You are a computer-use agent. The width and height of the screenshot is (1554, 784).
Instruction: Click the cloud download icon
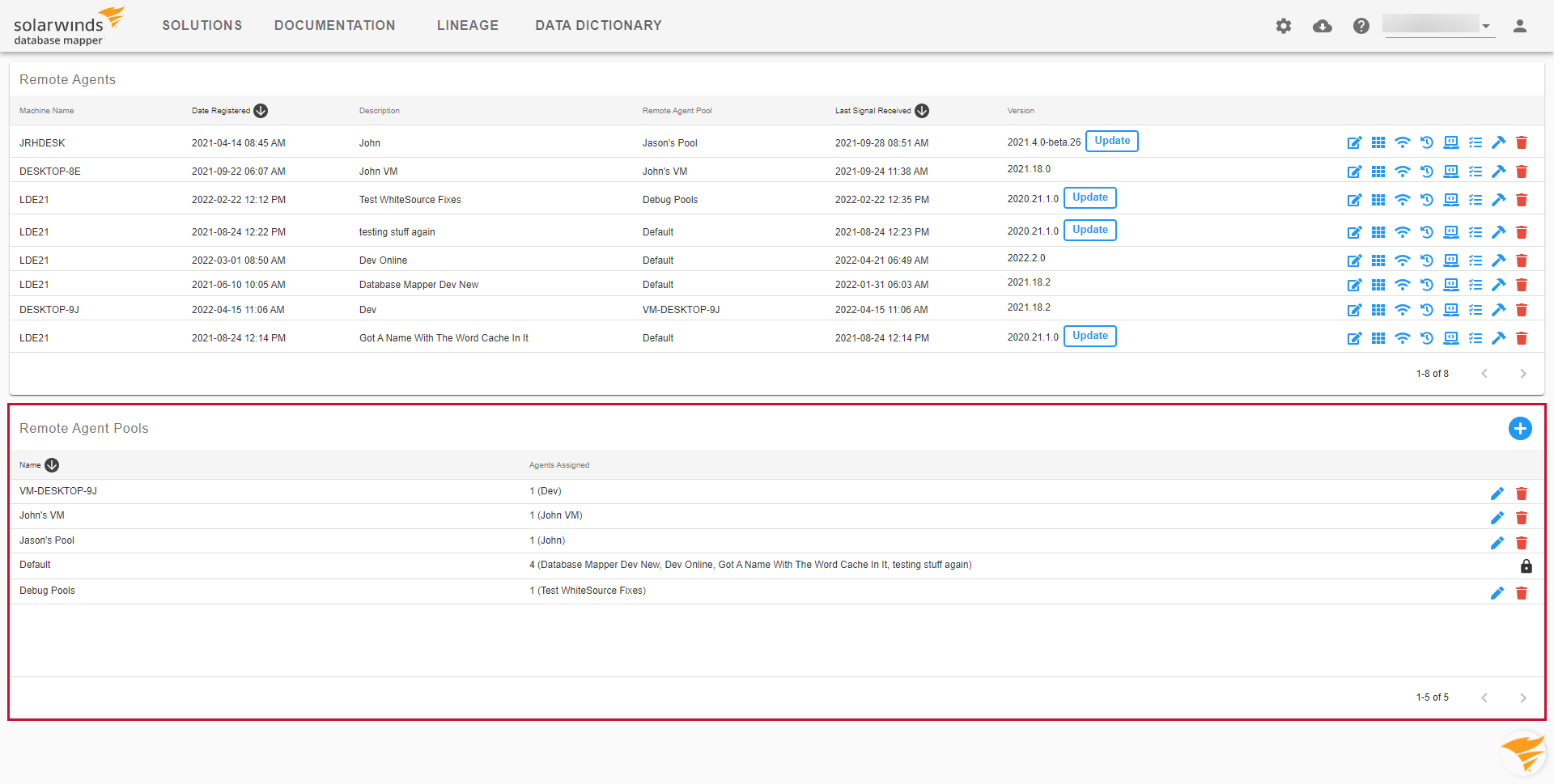(1323, 26)
